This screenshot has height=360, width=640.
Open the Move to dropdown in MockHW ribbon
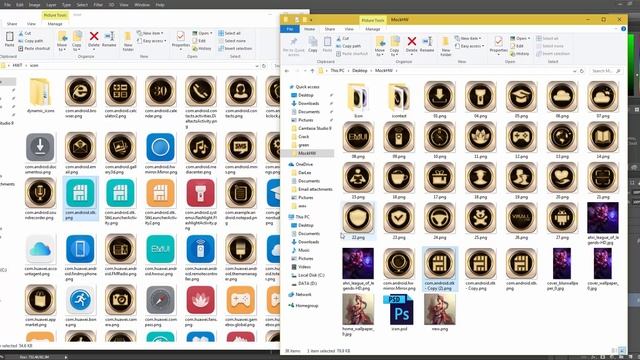coord(380,54)
